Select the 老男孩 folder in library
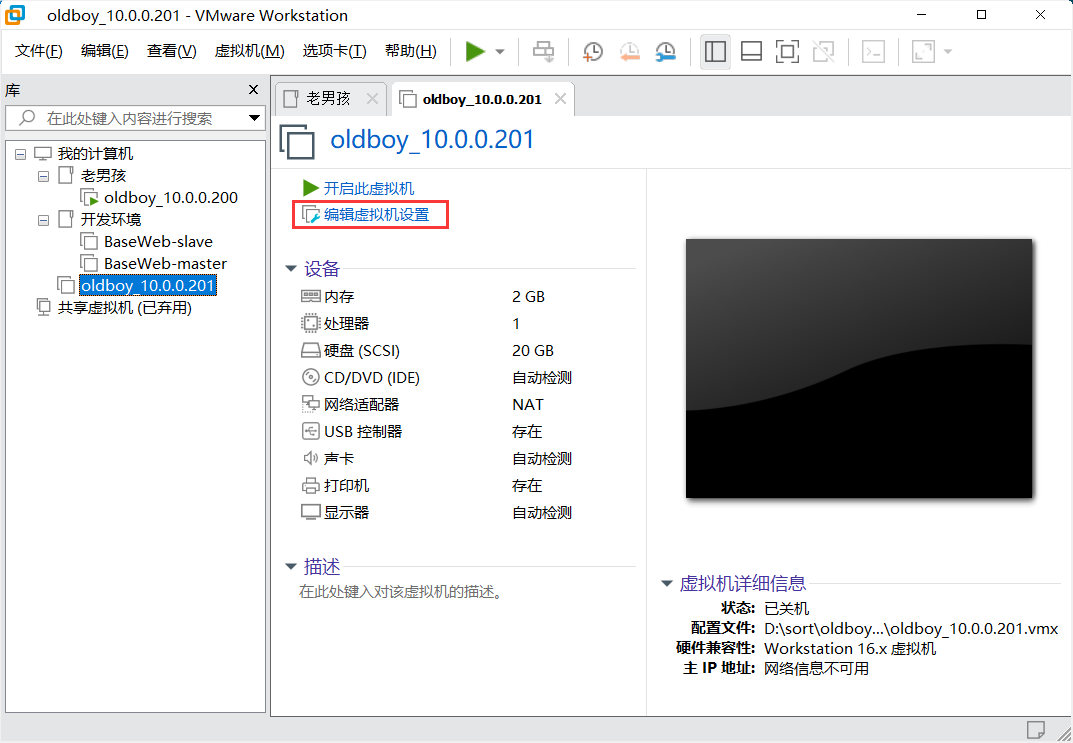This screenshot has height=743, width=1073. pyautogui.click(x=103, y=176)
